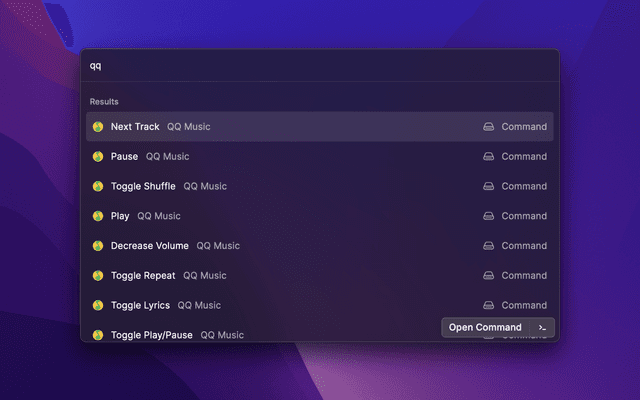Select the Pause command result
This screenshot has height=400, width=640.
tap(124, 157)
